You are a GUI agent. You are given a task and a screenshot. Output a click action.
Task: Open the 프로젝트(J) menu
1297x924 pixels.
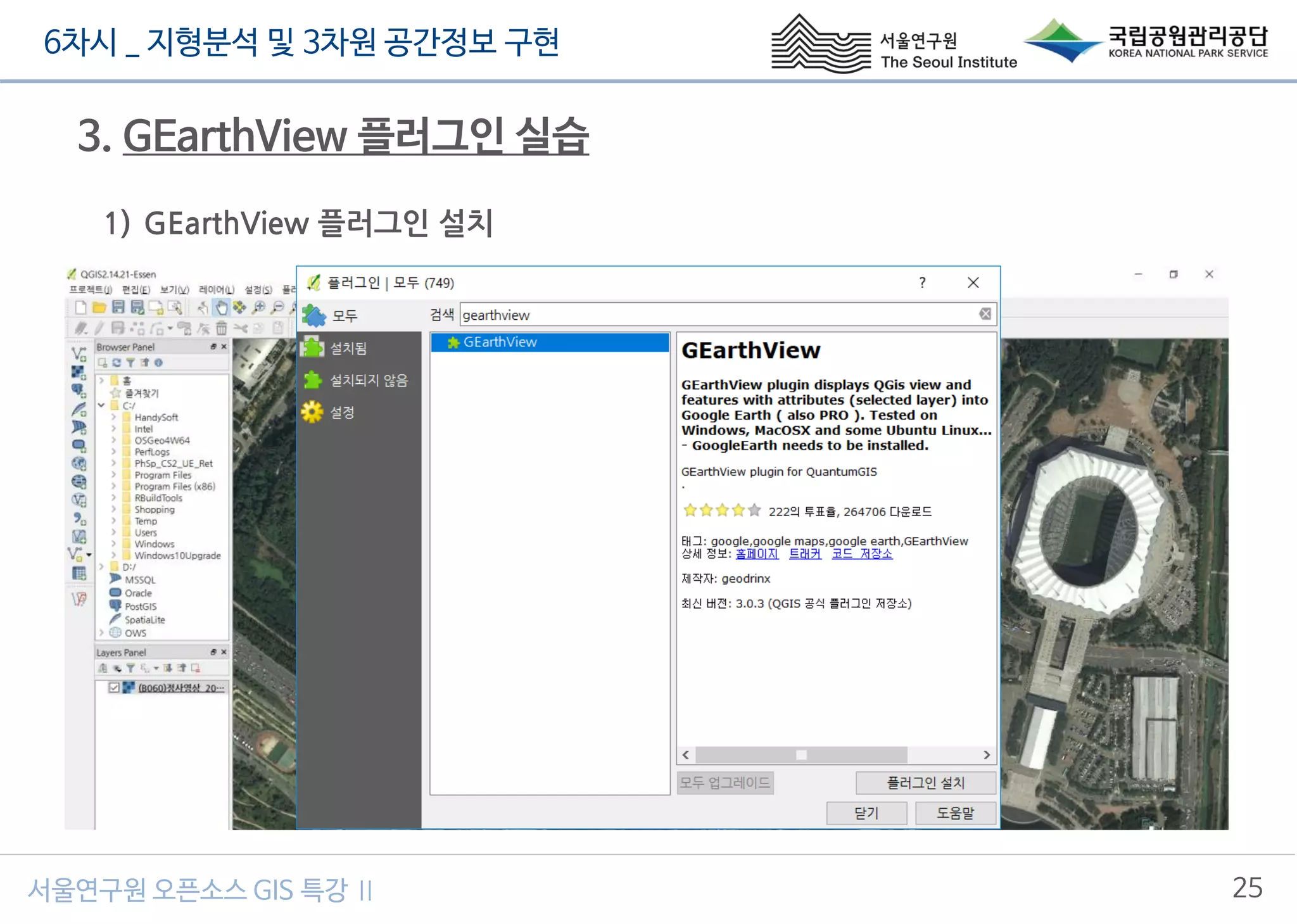tap(91, 290)
